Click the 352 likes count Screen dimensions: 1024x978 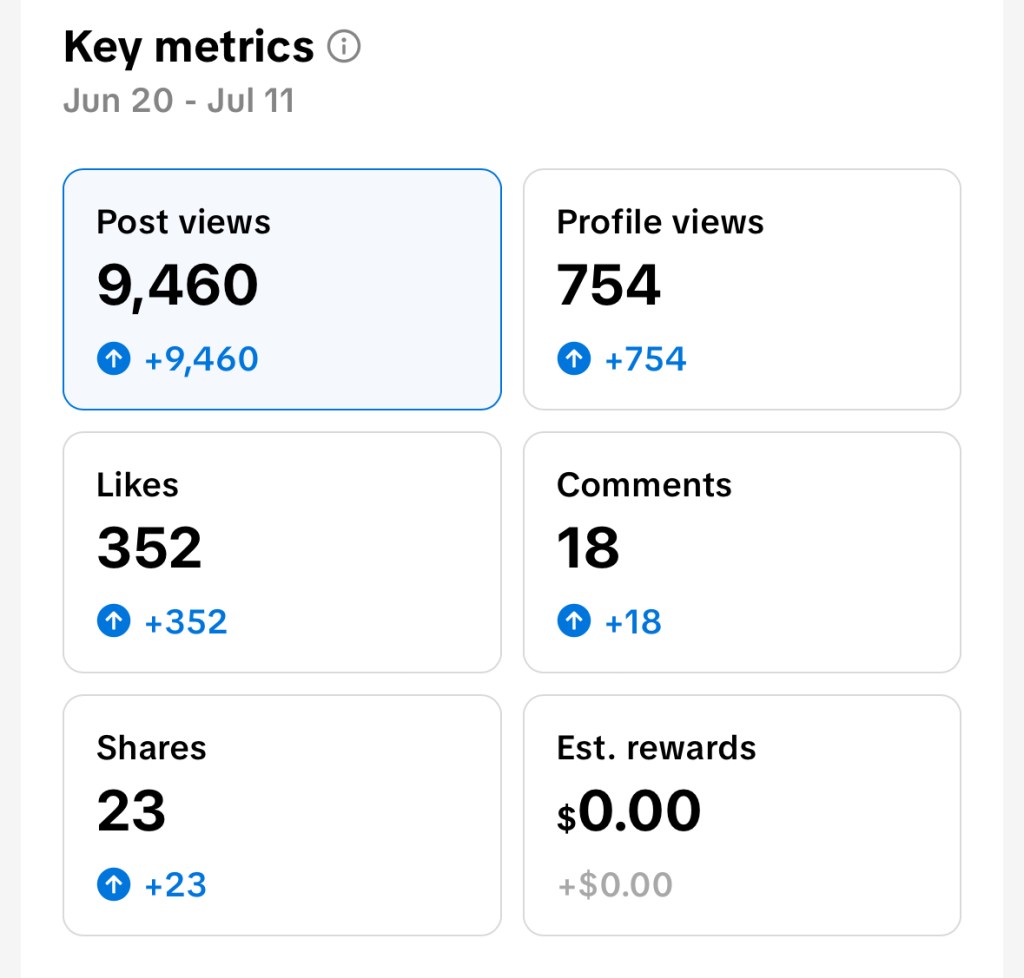pos(150,549)
